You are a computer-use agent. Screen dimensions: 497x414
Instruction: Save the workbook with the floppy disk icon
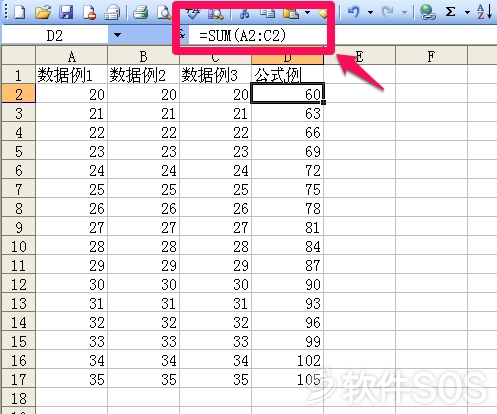pos(66,13)
